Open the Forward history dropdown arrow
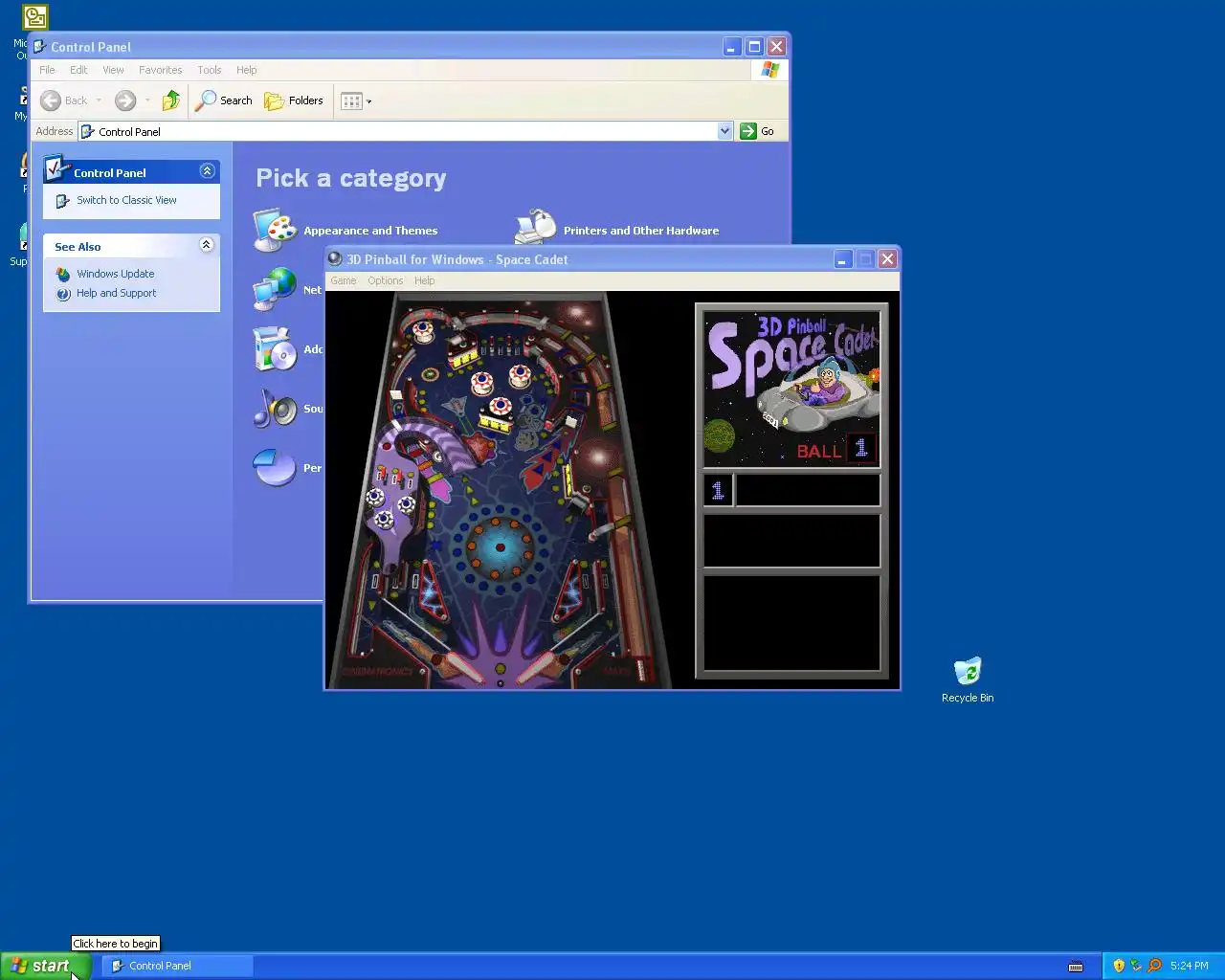The height and width of the screenshot is (980, 1225). 147,100
